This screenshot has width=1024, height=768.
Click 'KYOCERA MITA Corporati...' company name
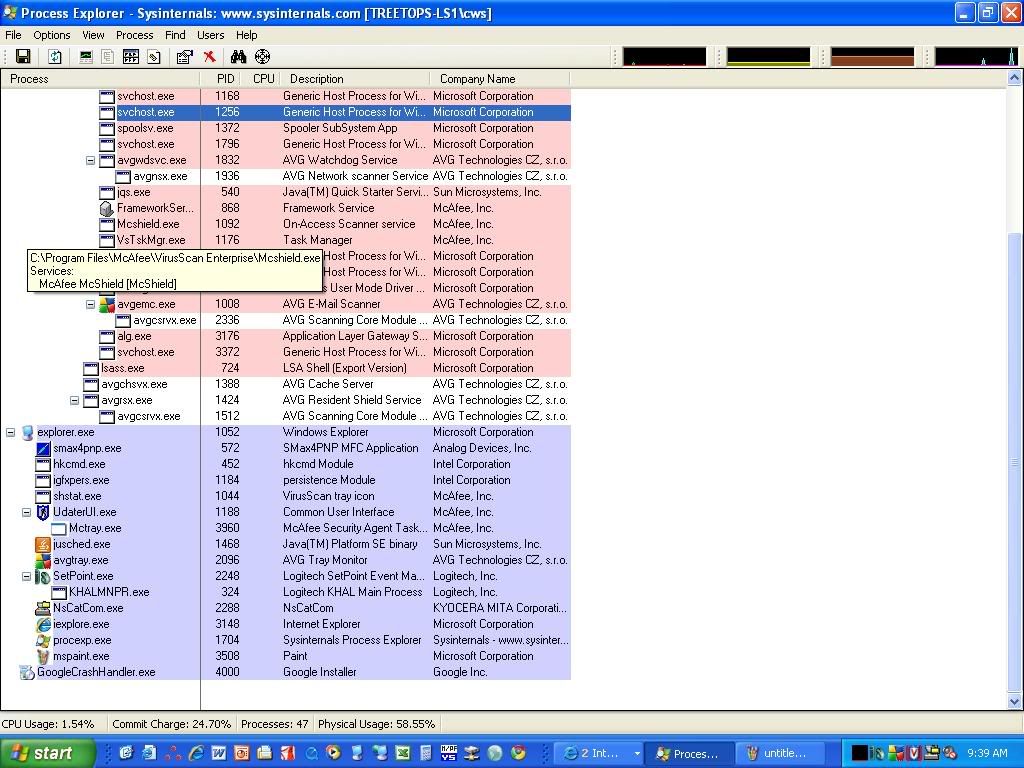tap(500, 608)
